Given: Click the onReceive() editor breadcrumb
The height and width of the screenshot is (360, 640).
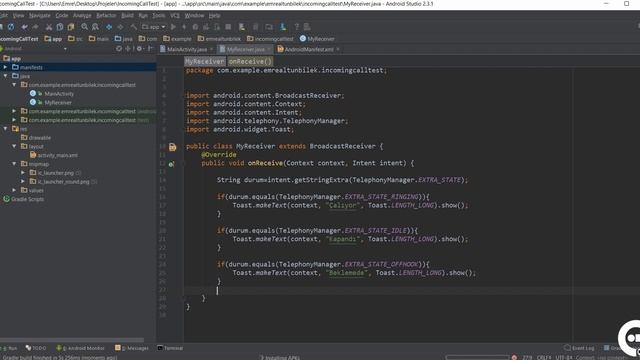Looking at the screenshot, I should [x=250, y=62].
